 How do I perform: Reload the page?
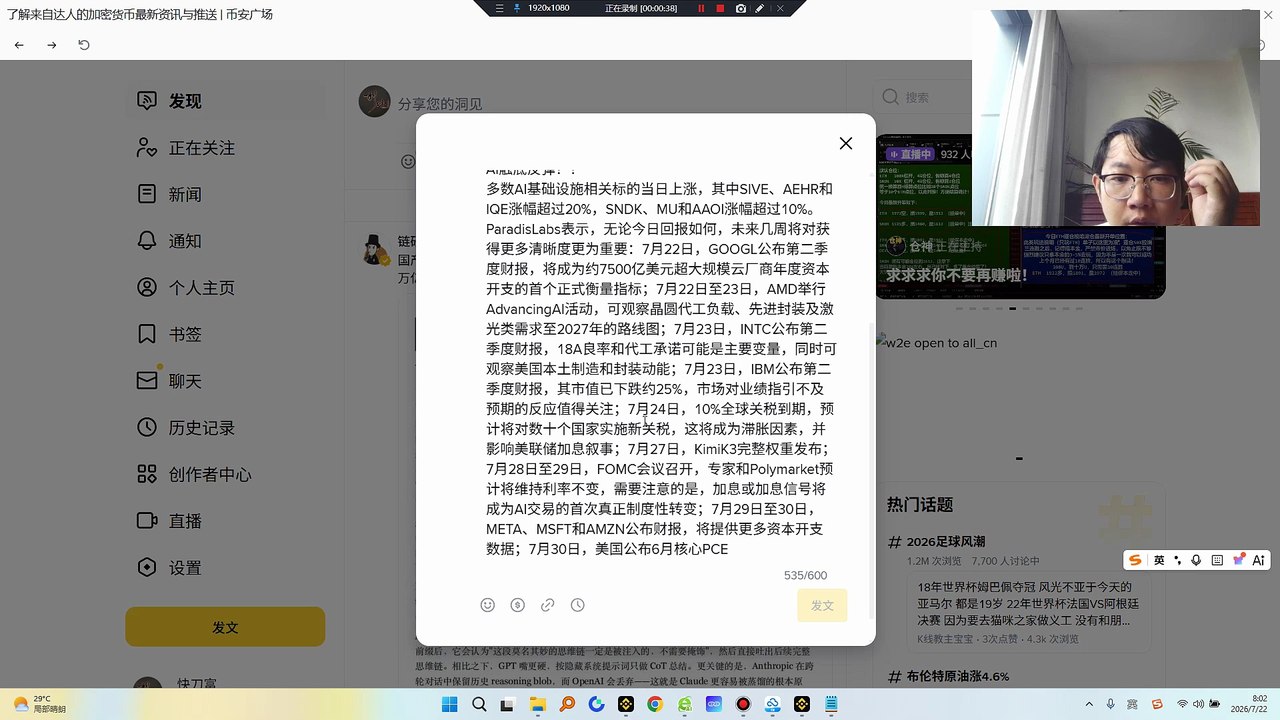[84, 45]
